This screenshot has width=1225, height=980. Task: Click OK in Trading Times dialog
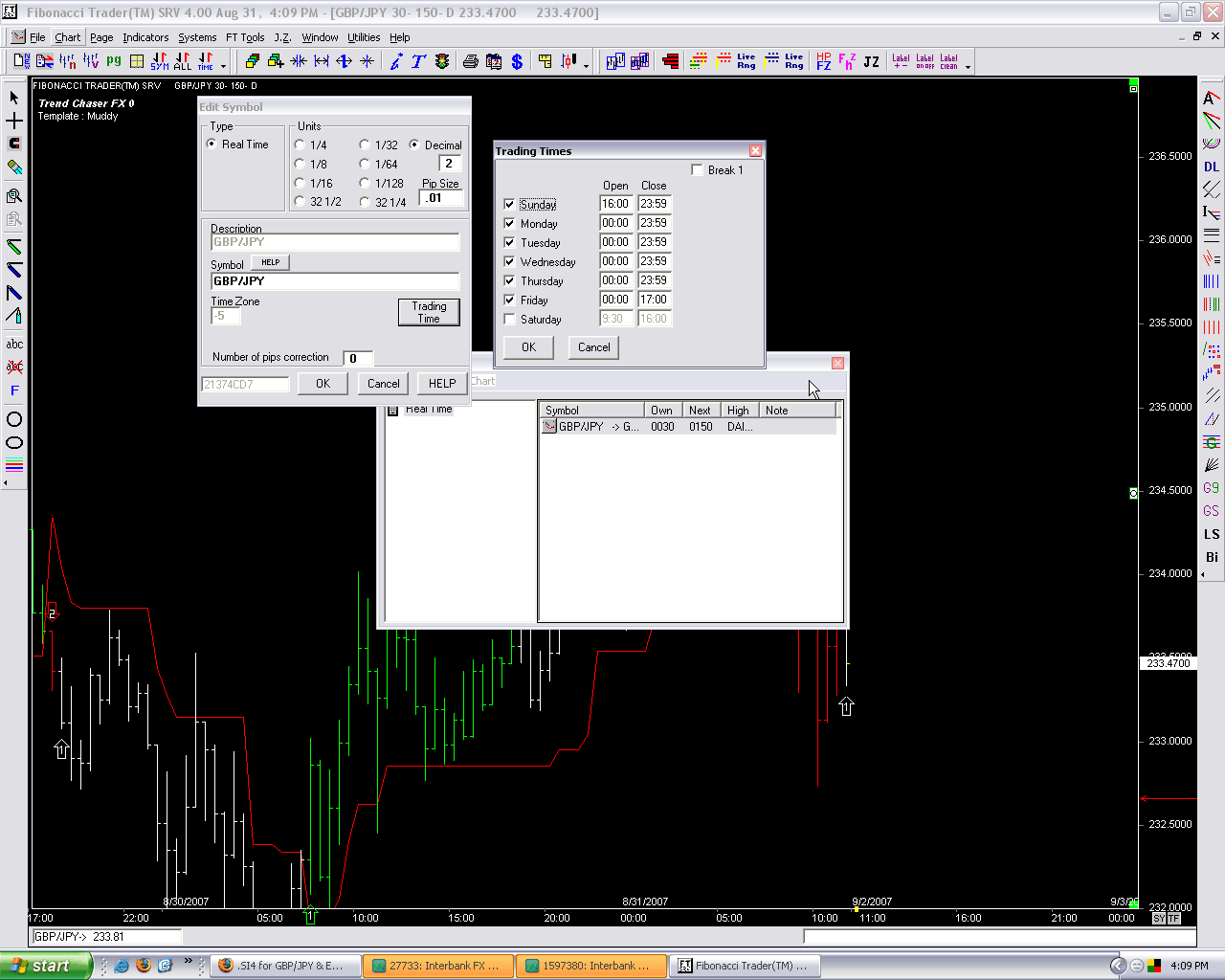(x=528, y=347)
